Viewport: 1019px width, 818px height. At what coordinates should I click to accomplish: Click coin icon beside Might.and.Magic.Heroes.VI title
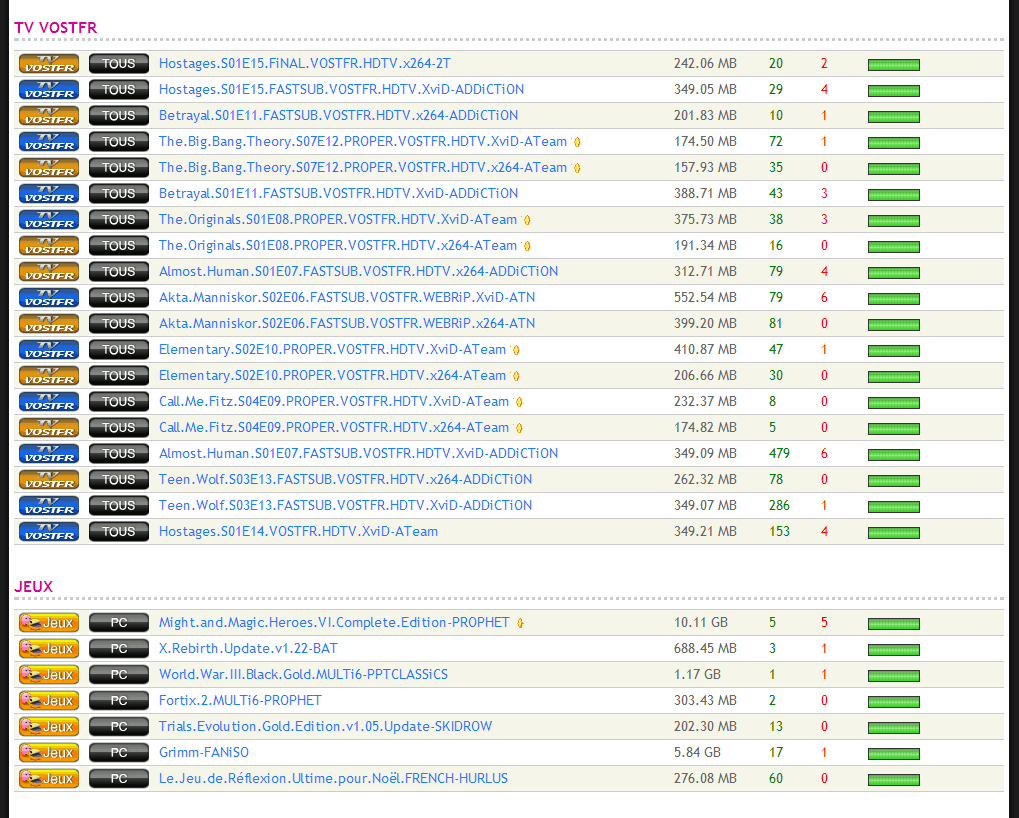[520, 623]
